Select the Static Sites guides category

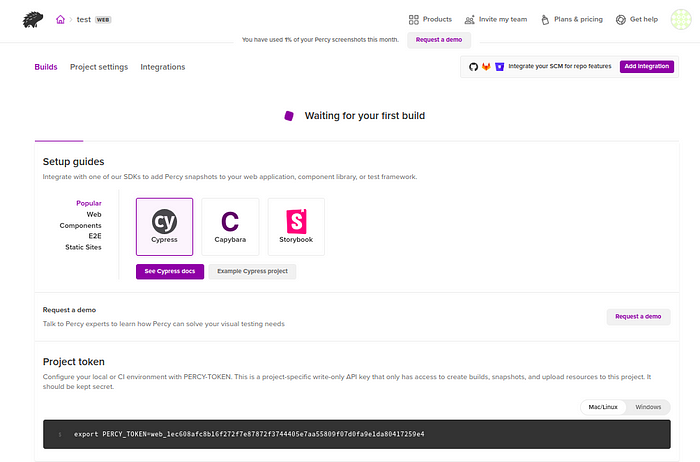pos(83,247)
